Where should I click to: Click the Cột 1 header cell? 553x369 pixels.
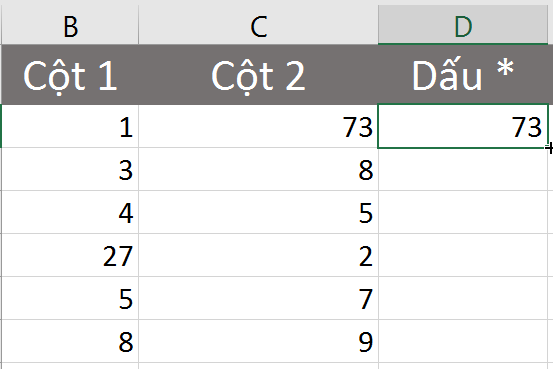pyautogui.click(x=70, y=74)
